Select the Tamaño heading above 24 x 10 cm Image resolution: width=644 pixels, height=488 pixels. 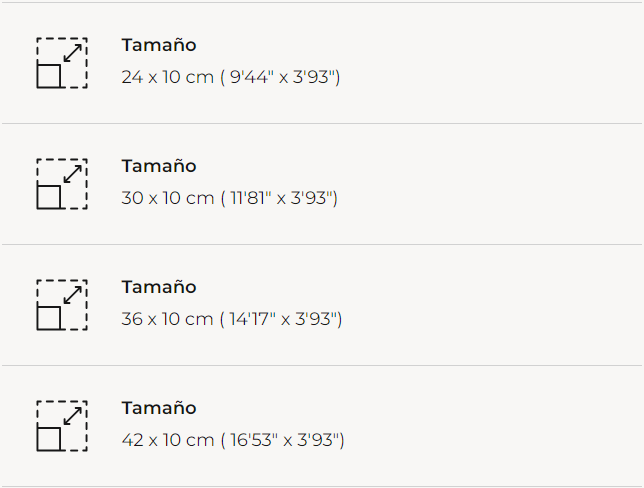point(159,45)
